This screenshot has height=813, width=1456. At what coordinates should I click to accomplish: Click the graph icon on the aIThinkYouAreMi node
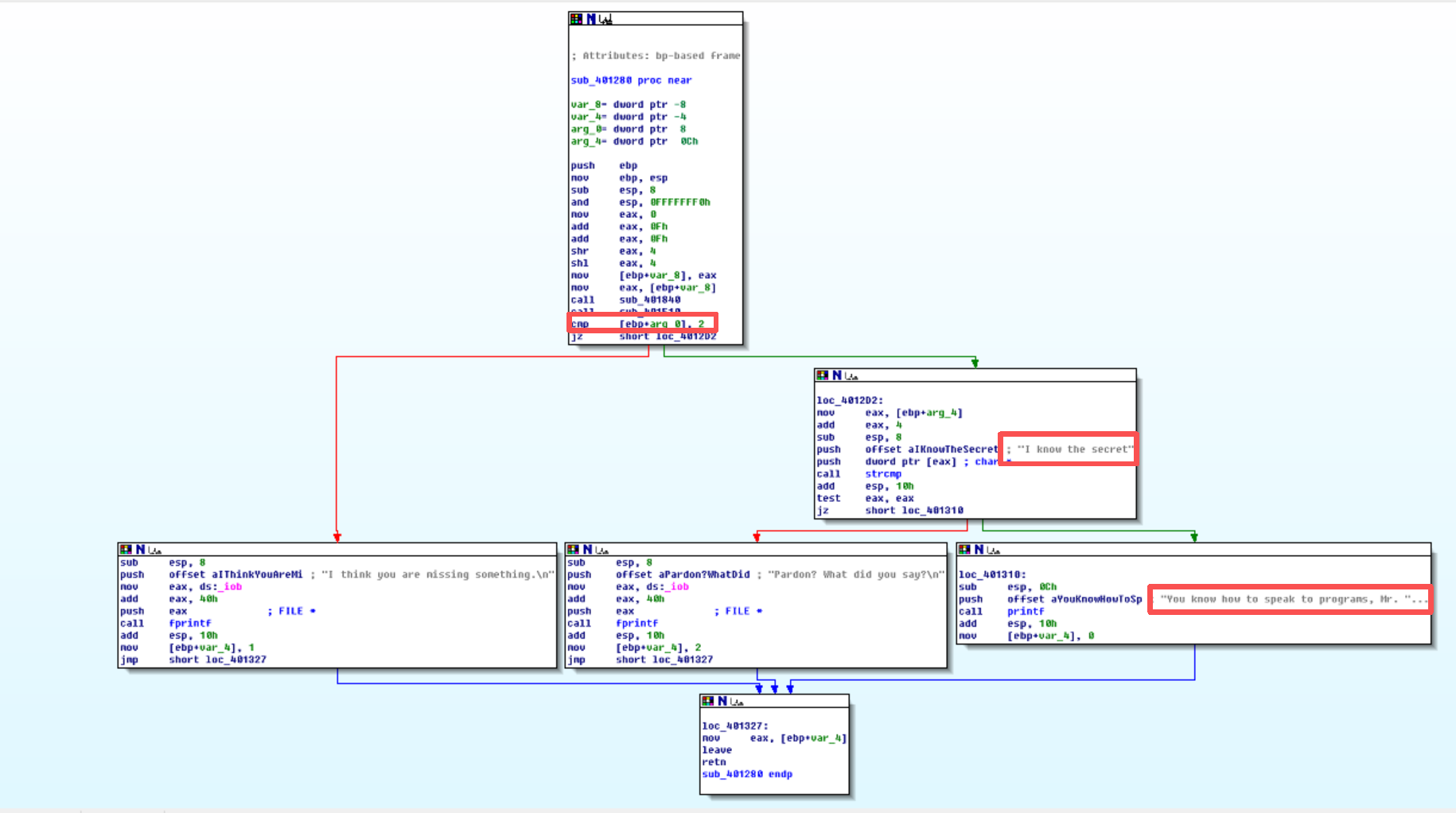pyautogui.click(x=154, y=550)
